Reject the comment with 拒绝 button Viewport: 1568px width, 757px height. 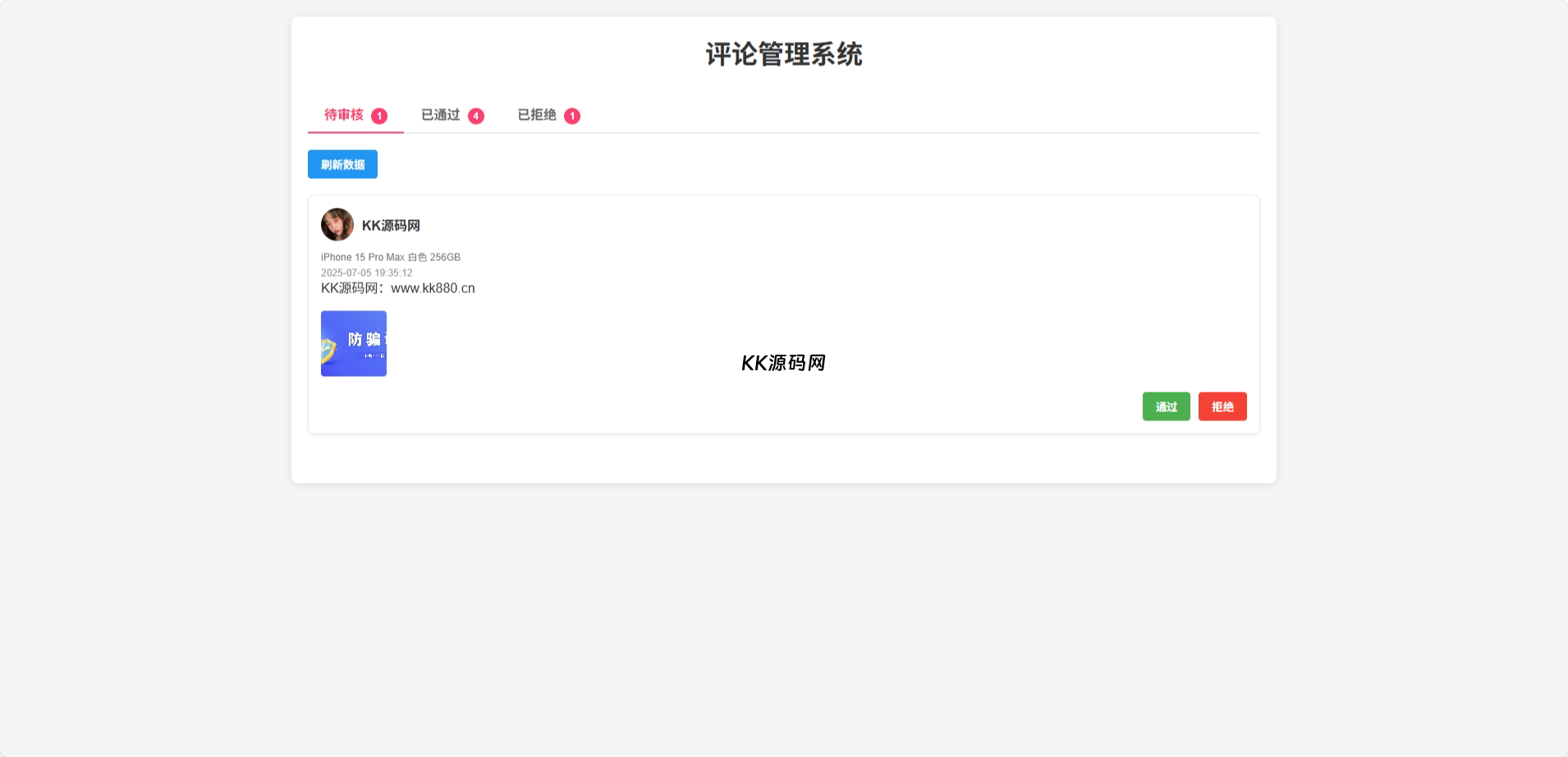tap(1222, 406)
